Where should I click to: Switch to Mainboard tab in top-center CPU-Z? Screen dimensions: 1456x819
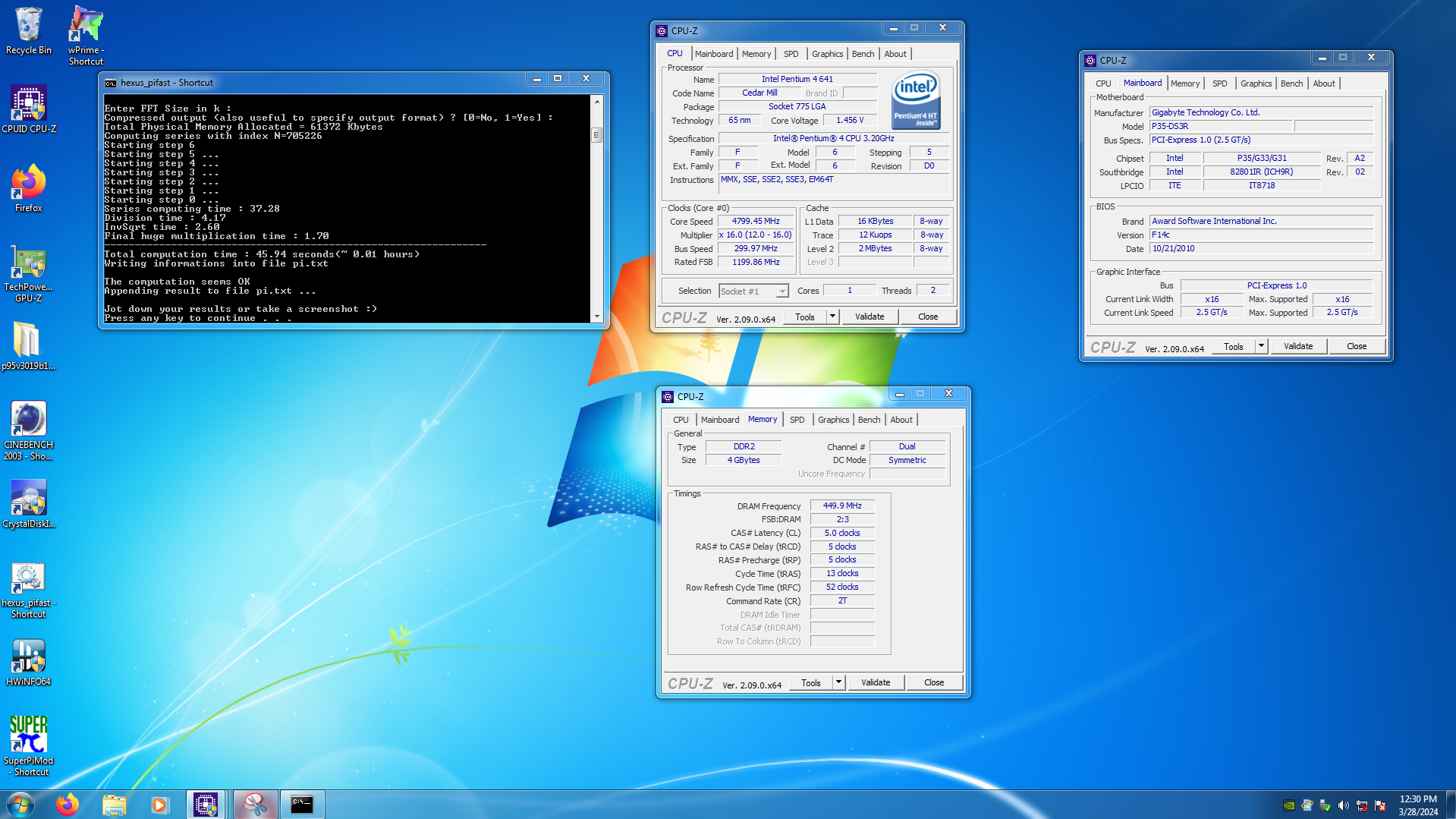[x=714, y=54]
